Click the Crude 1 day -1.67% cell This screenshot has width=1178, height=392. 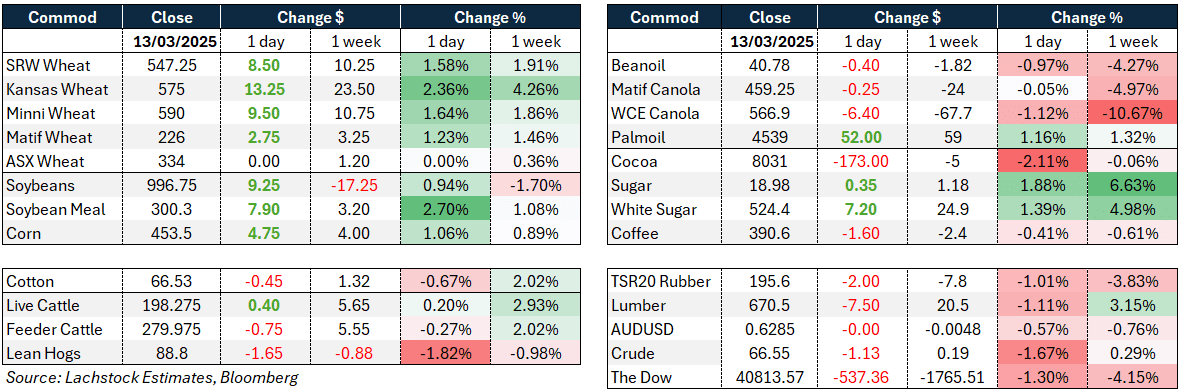[1045, 354]
